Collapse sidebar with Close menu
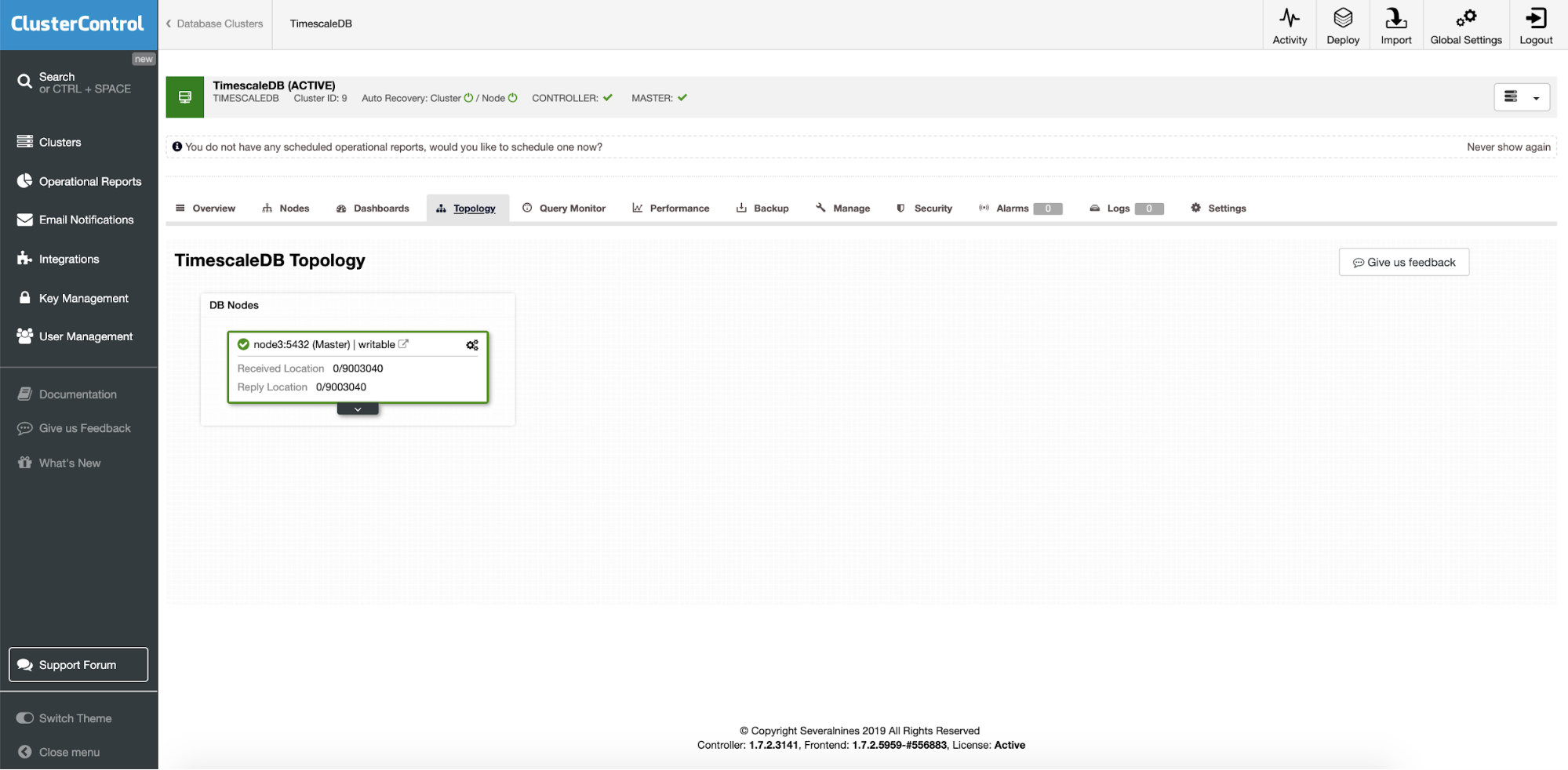Image resolution: width=1568 pixels, height=770 pixels. tap(69, 751)
